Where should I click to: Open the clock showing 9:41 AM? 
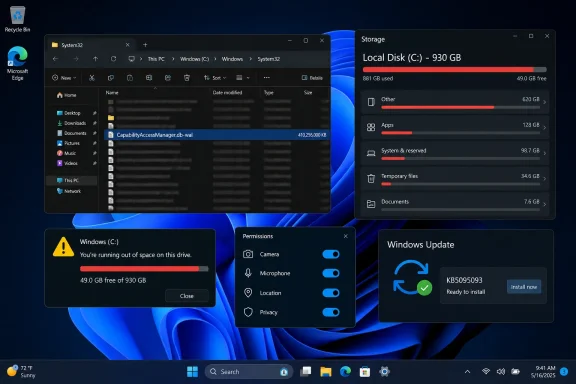coord(543,372)
